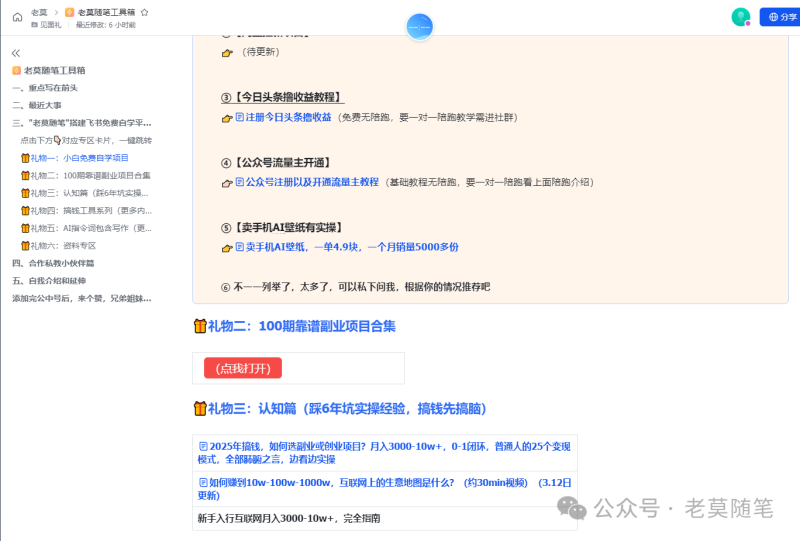
Task: Click the blue floating circle at the top
Action: (419, 27)
